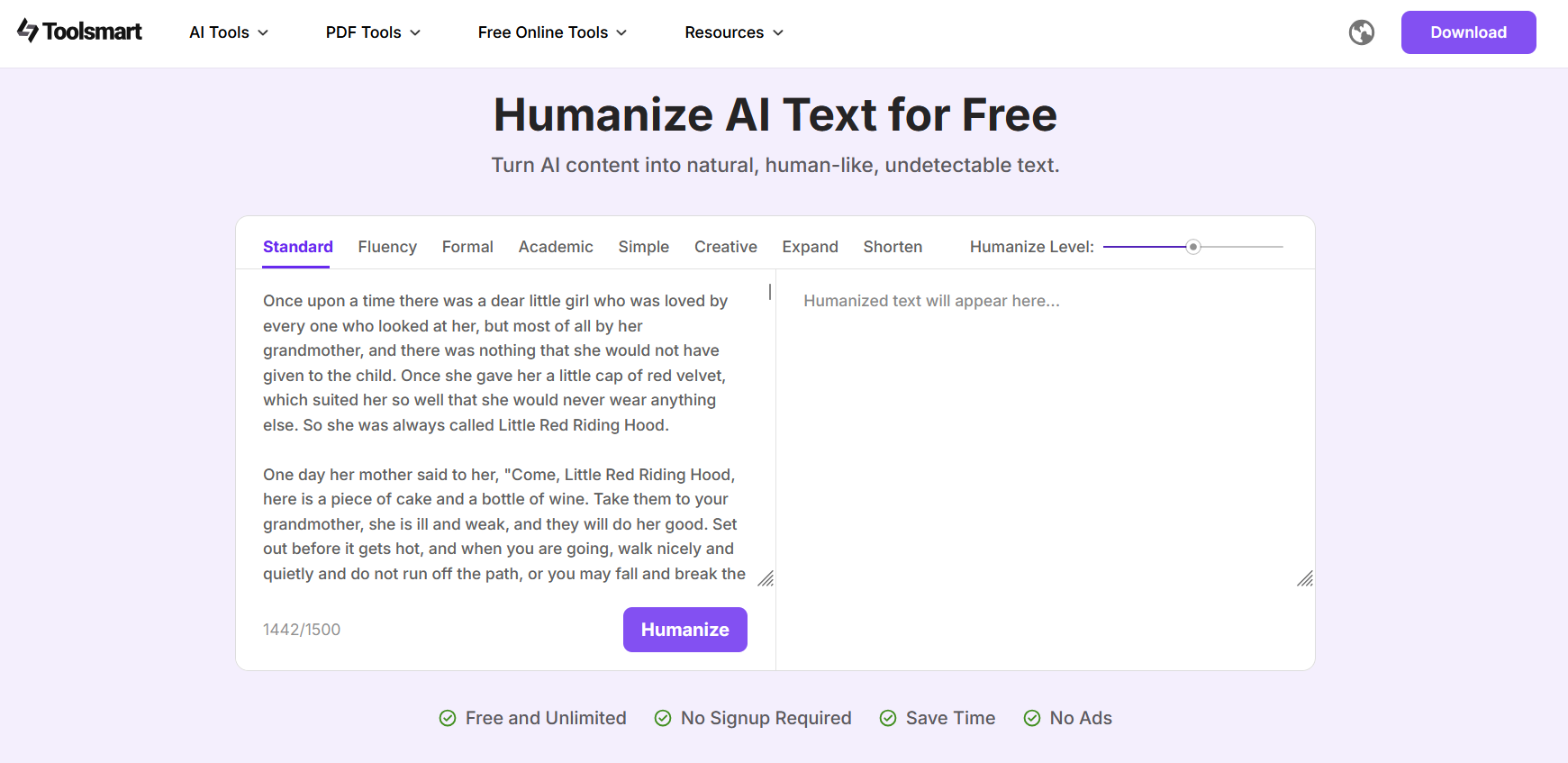Click the Download button
Screen dimensions: 1568x763
tap(1468, 32)
